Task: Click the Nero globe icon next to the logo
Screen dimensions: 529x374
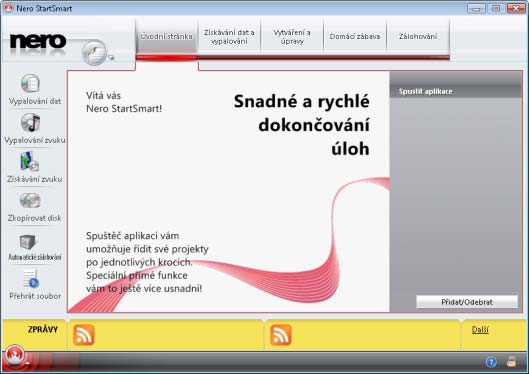Action: point(94,53)
